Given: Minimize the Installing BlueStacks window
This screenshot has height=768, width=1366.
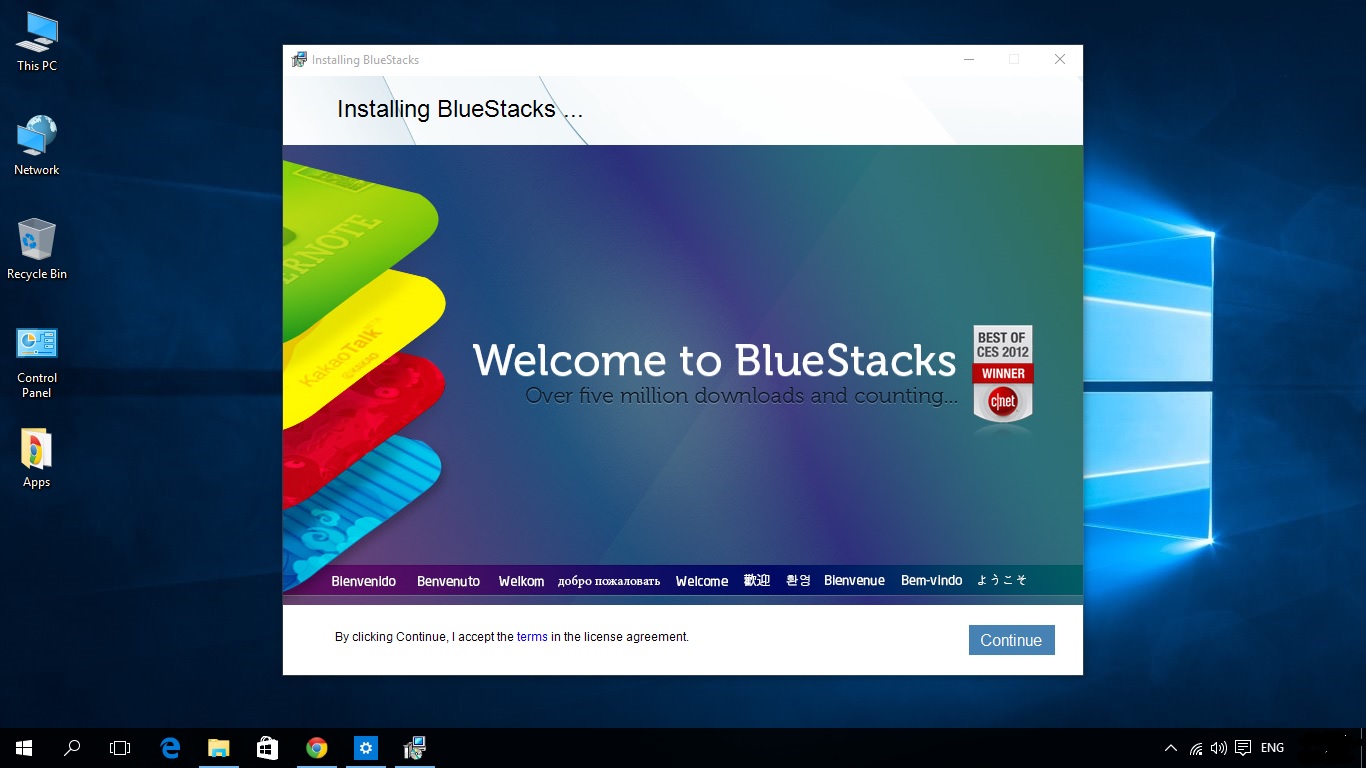Looking at the screenshot, I should coord(969,60).
